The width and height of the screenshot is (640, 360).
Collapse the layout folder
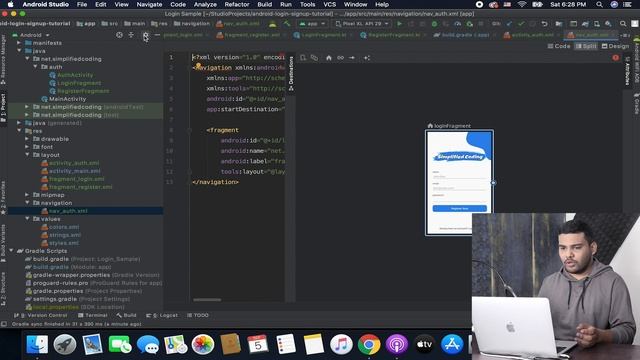click(x=27, y=155)
